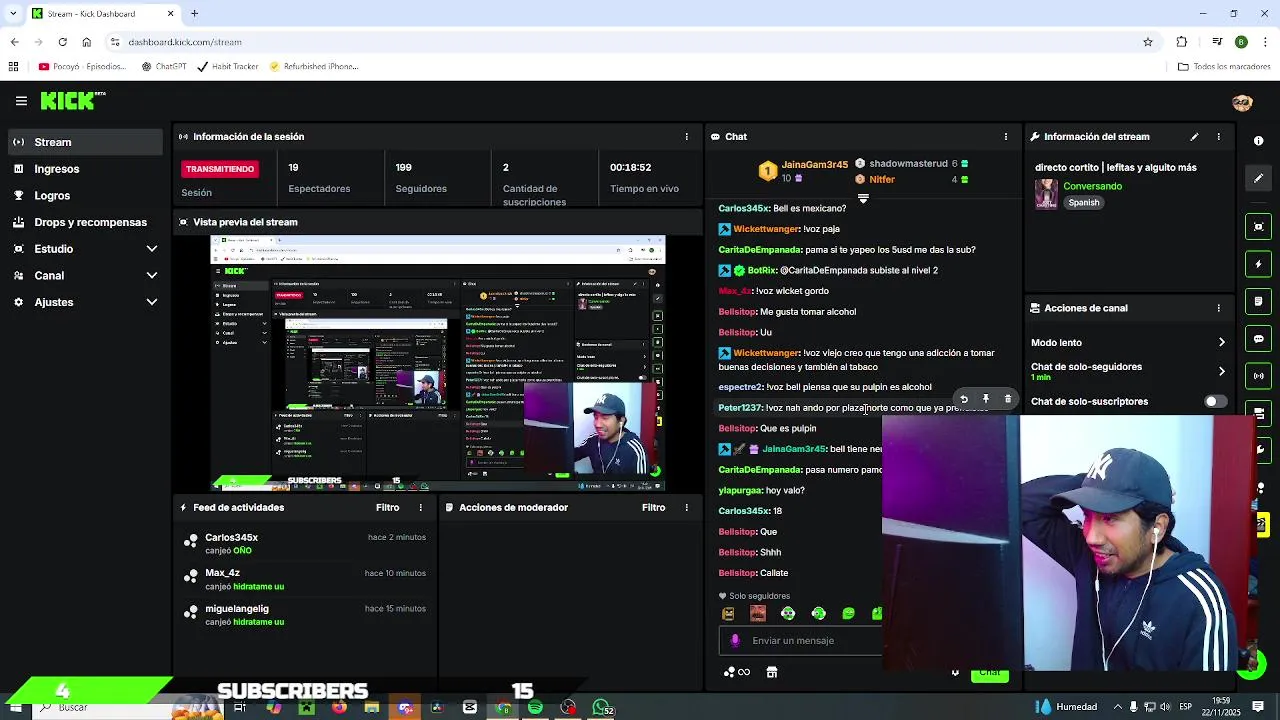Open options menu of Información de la sesión

click(686, 137)
